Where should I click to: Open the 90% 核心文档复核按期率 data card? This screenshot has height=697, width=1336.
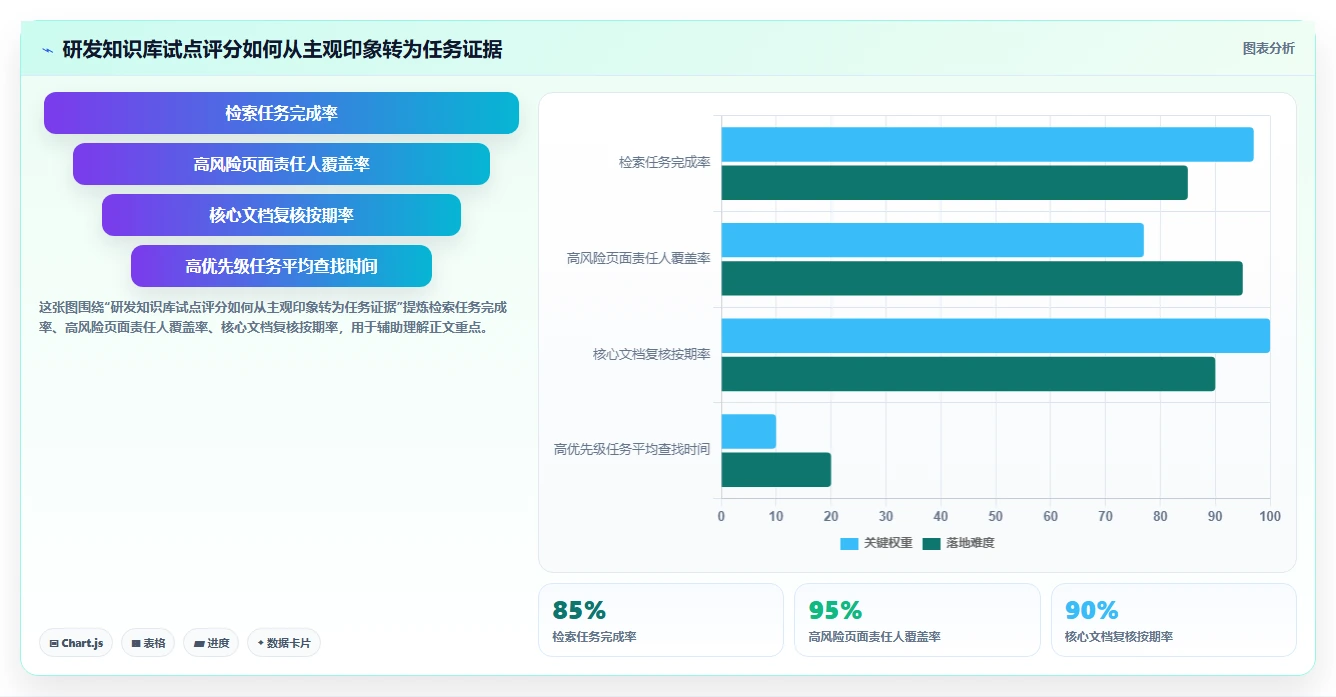tap(1173, 620)
